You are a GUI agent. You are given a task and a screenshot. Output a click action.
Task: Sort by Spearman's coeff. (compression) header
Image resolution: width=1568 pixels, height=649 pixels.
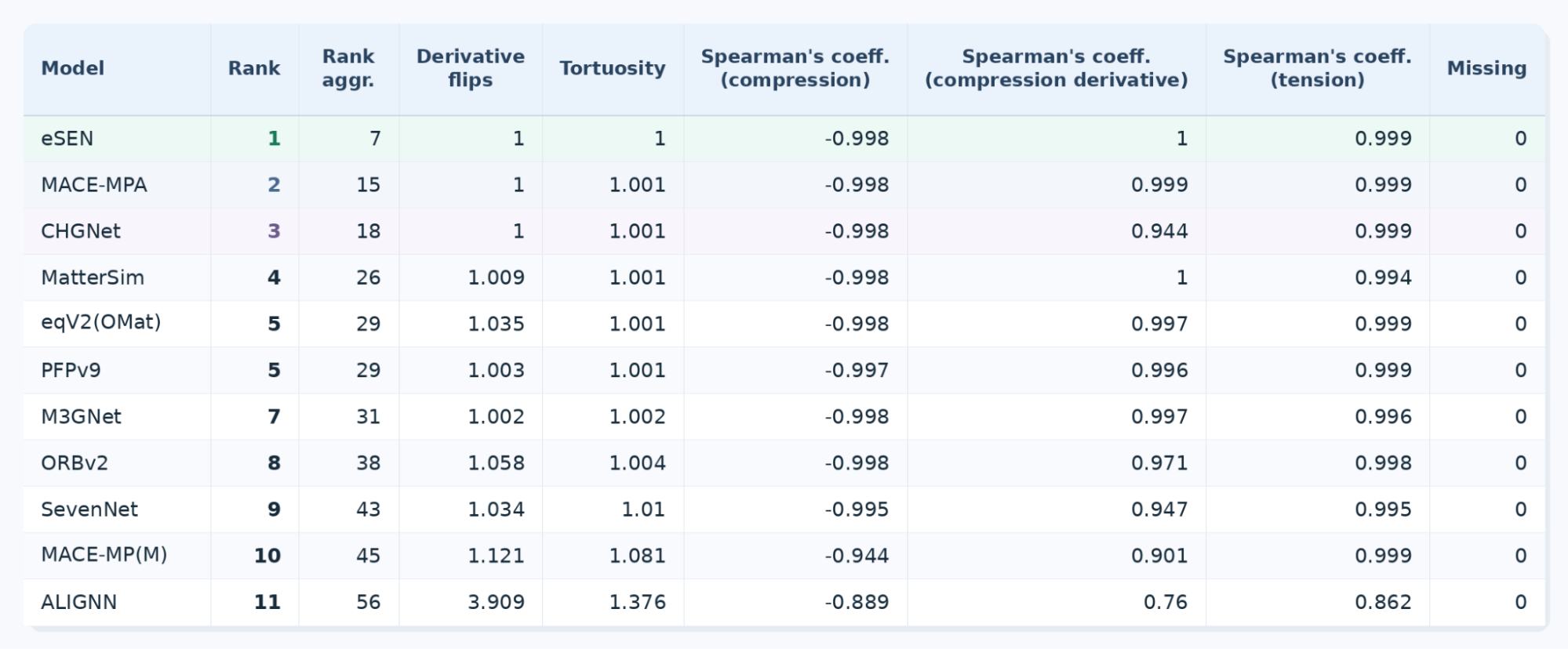click(795, 68)
